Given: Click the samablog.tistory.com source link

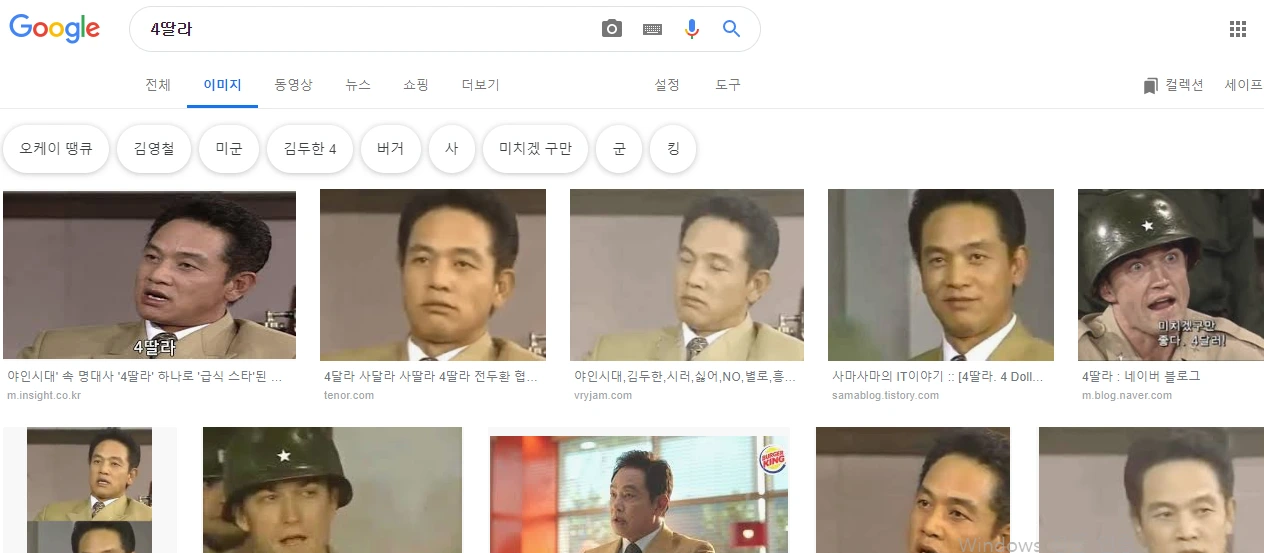Looking at the screenshot, I should pyautogui.click(x=886, y=395).
